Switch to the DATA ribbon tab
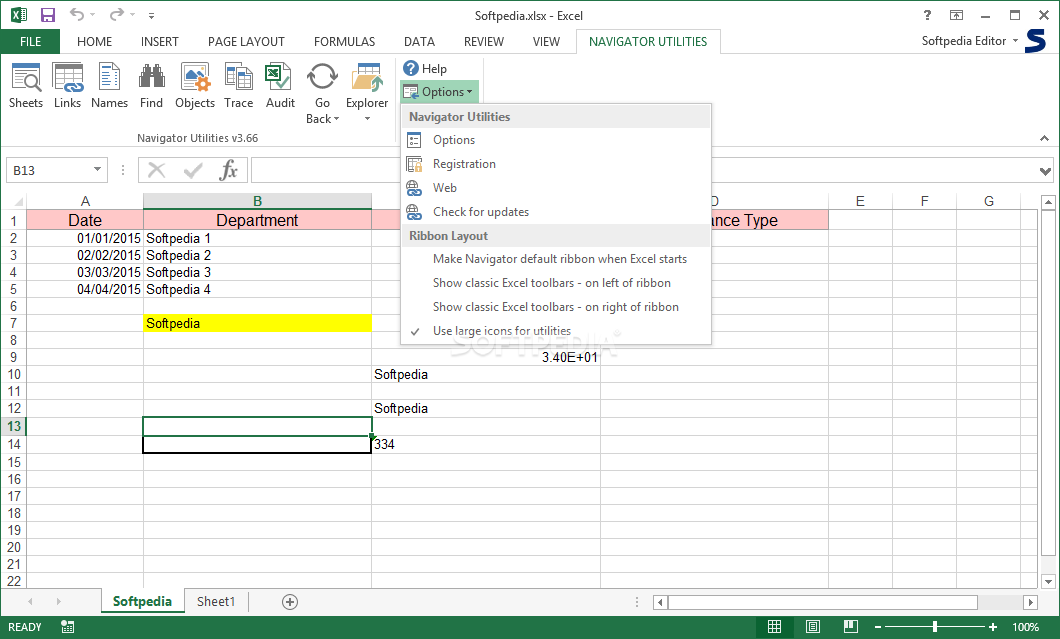 point(419,41)
